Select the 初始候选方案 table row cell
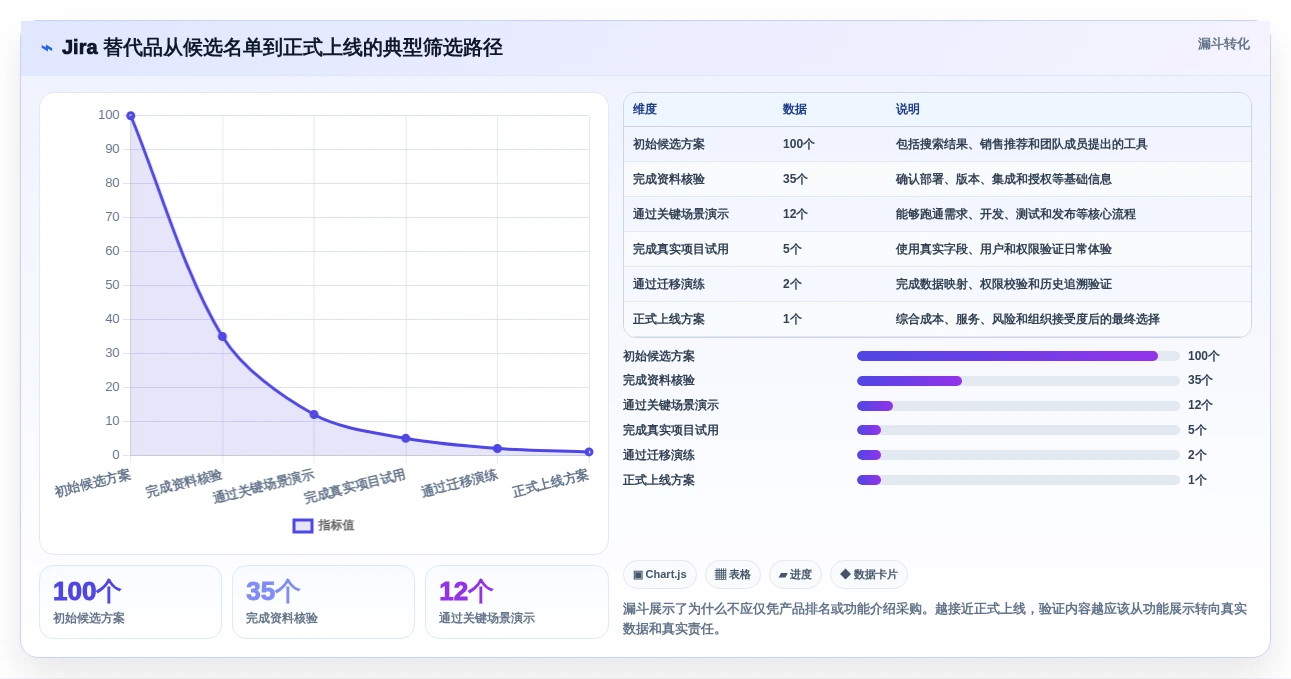The width and height of the screenshot is (1291, 679). pyautogui.click(x=669, y=144)
